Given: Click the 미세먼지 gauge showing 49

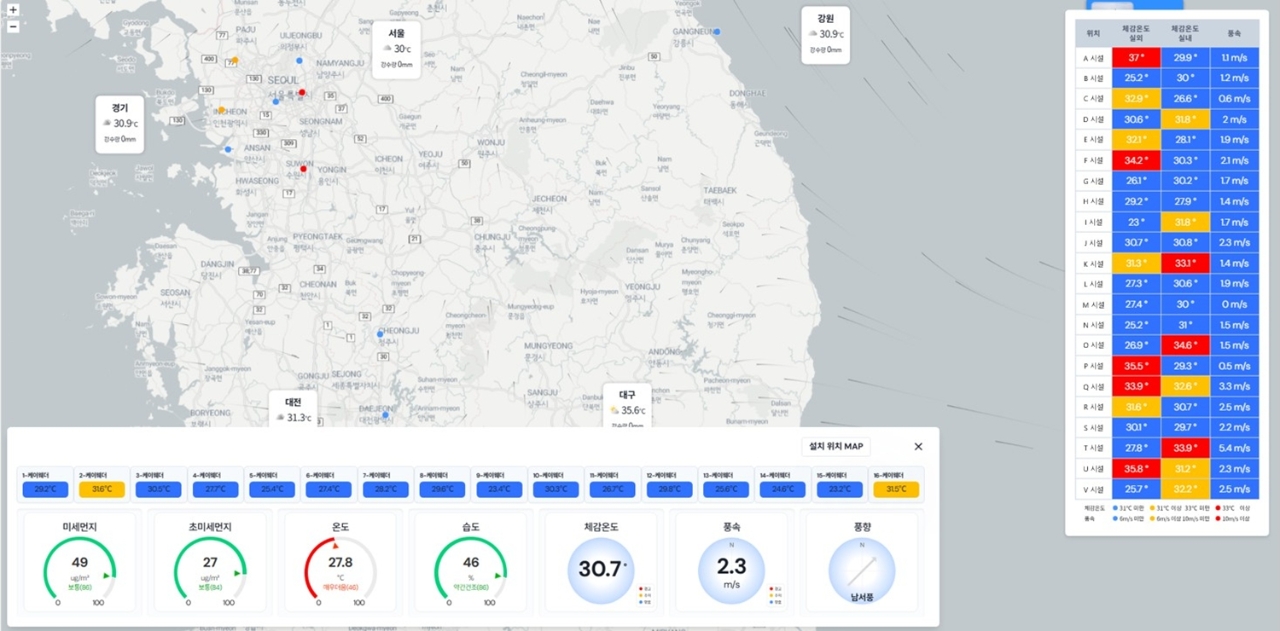Looking at the screenshot, I should (80, 562).
